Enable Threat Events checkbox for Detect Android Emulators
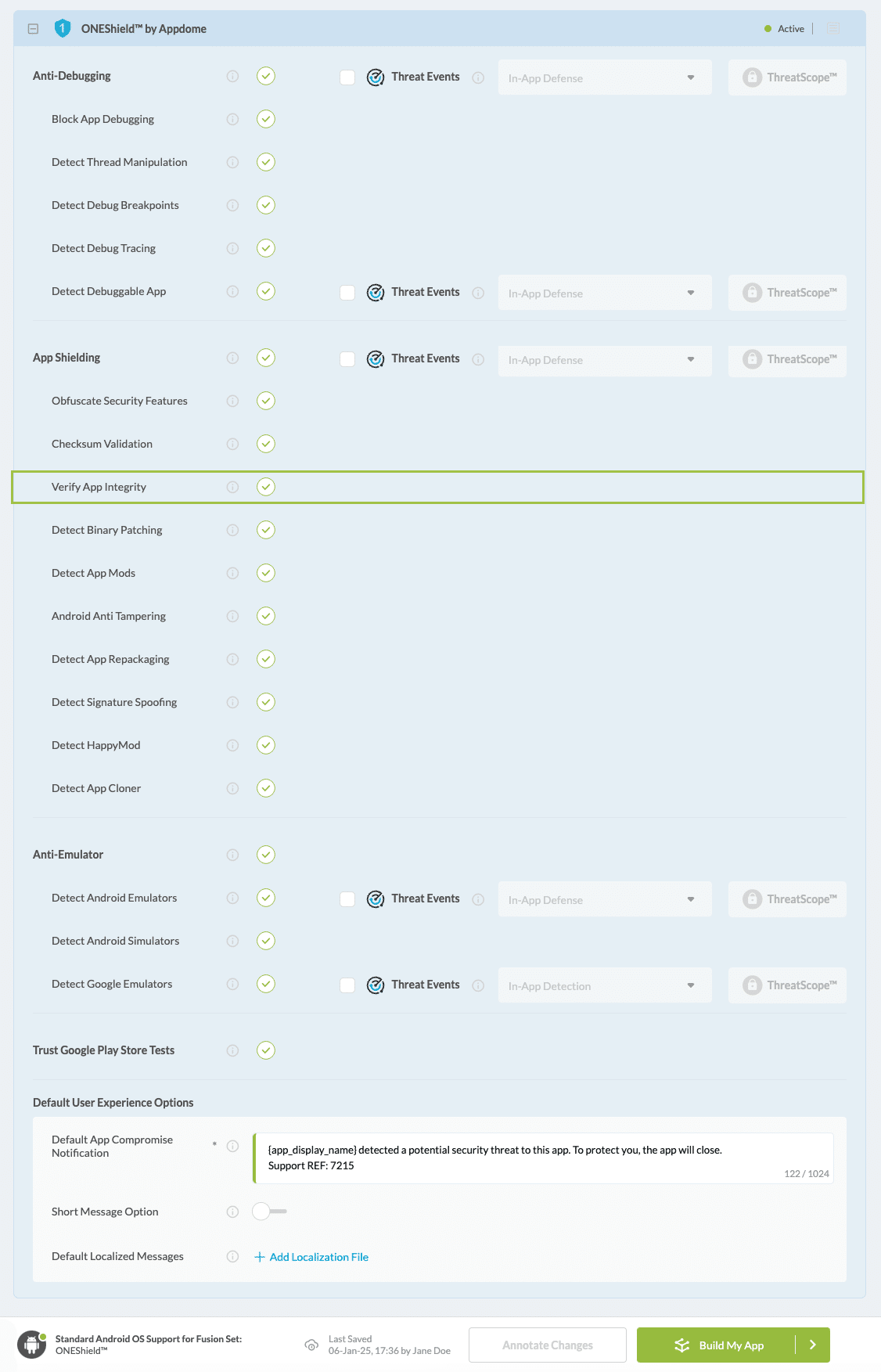881x1372 pixels. [x=347, y=898]
